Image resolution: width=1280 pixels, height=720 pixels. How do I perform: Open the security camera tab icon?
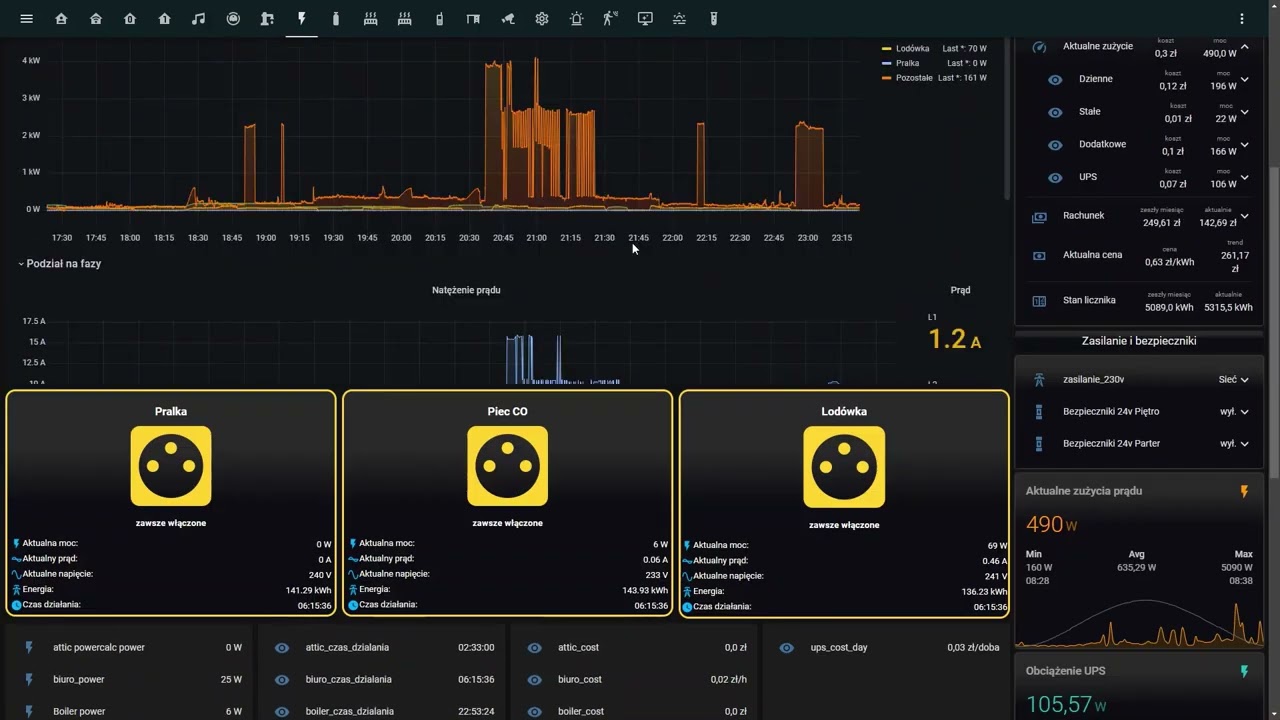pyautogui.click(x=507, y=19)
